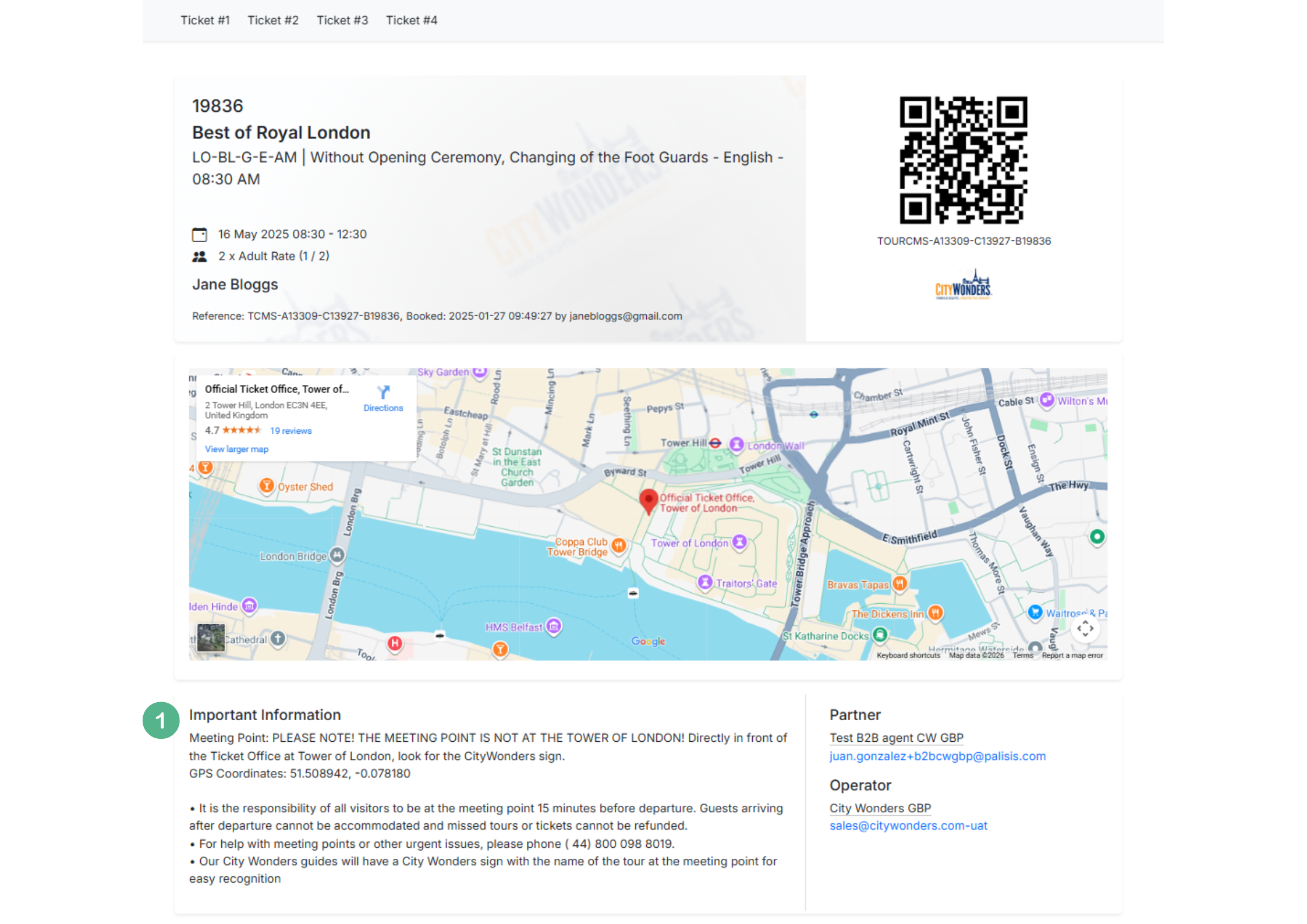Image resolution: width=1307 pixels, height=924 pixels.
Task: Open the Ticket #1 tab
Action: coord(205,20)
